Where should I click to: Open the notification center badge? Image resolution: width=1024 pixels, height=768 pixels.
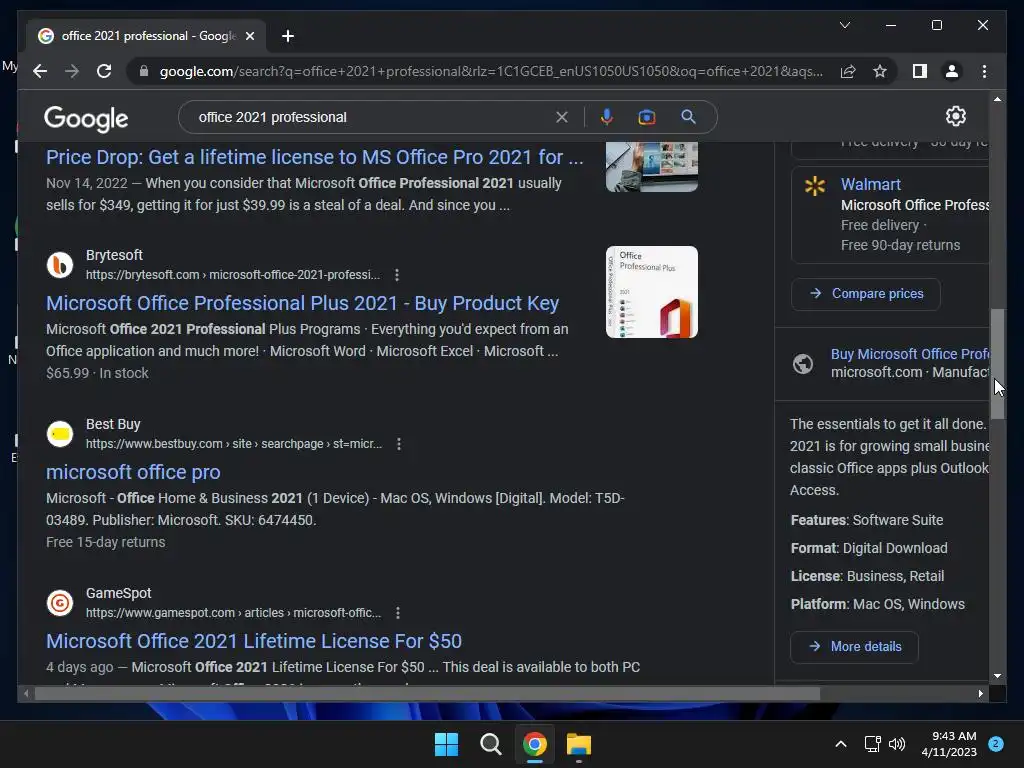996,744
